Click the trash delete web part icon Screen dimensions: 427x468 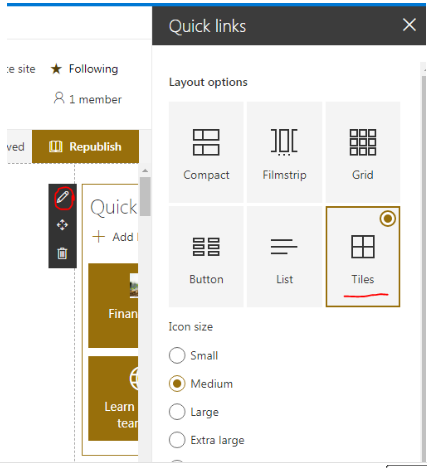click(x=62, y=253)
